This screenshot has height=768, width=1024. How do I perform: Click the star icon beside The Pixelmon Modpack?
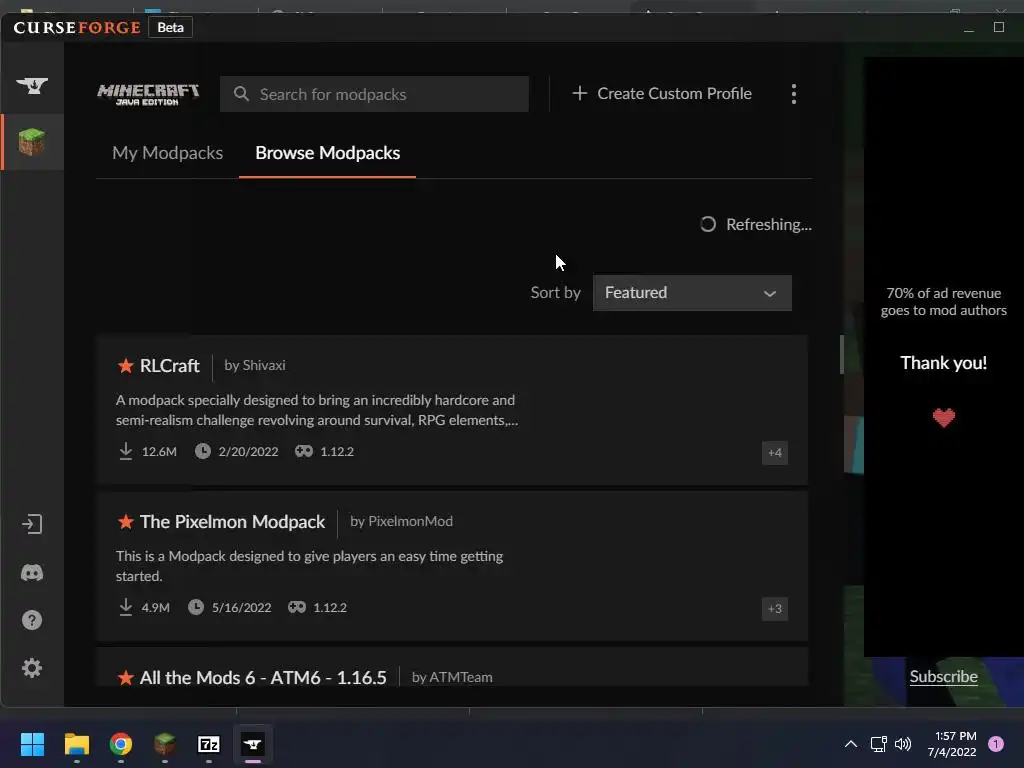point(125,522)
